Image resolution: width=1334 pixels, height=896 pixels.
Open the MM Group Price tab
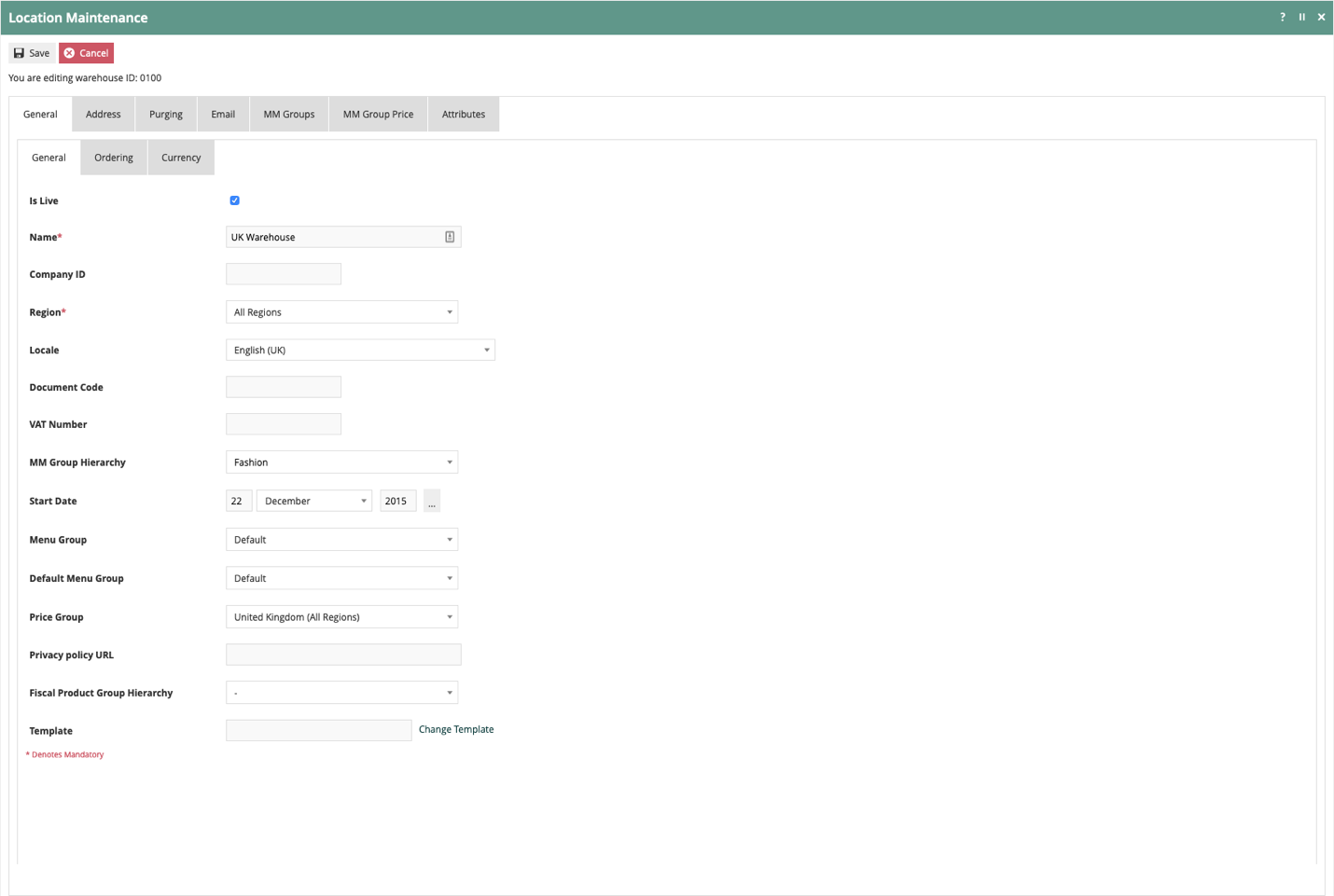click(378, 115)
